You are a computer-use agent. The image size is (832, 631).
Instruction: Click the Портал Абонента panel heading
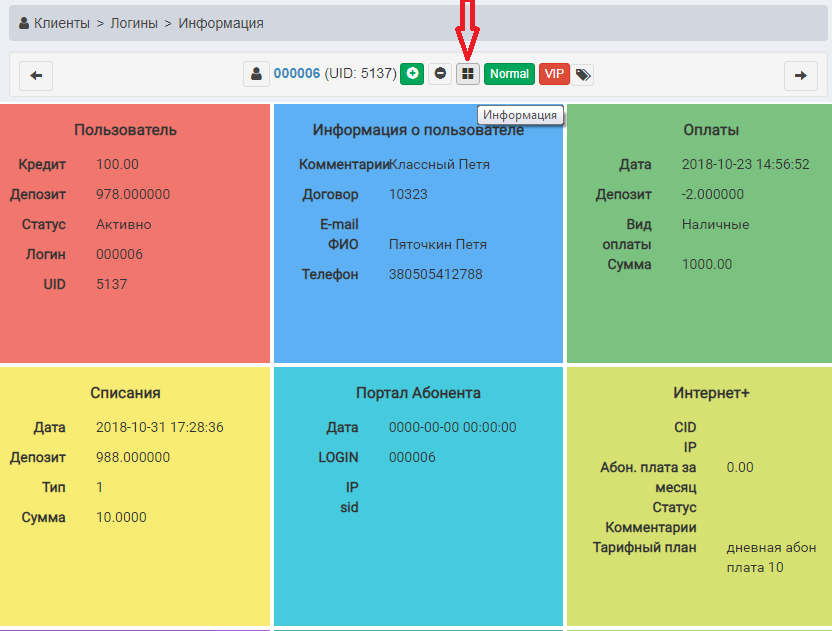[x=418, y=393]
